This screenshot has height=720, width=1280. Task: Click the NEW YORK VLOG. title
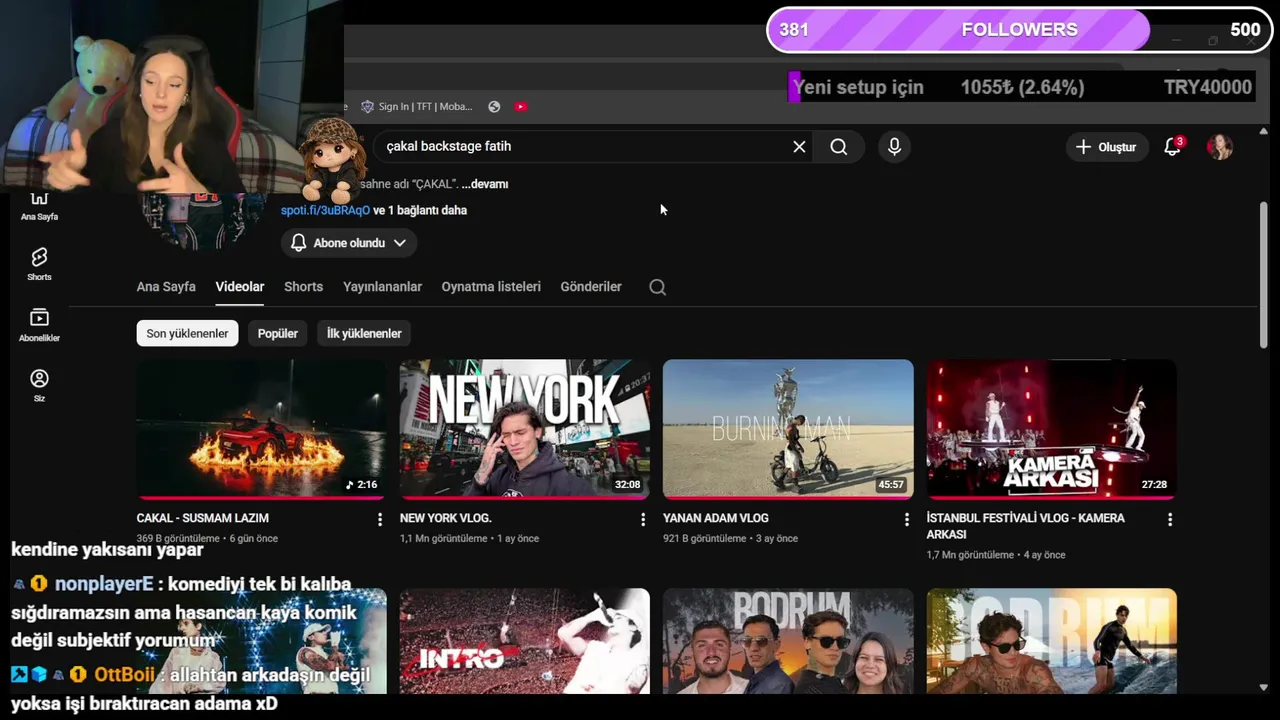click(446, 518)
